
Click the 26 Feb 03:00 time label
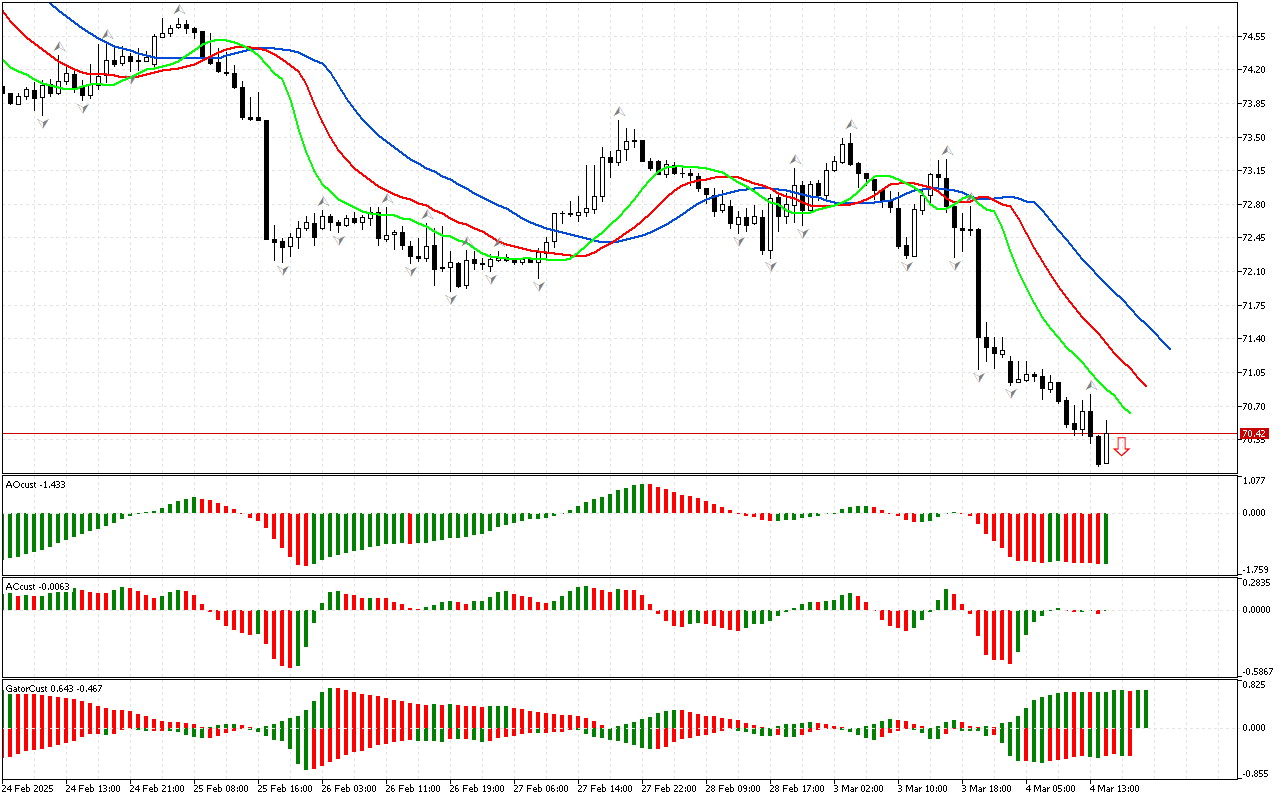349,788
